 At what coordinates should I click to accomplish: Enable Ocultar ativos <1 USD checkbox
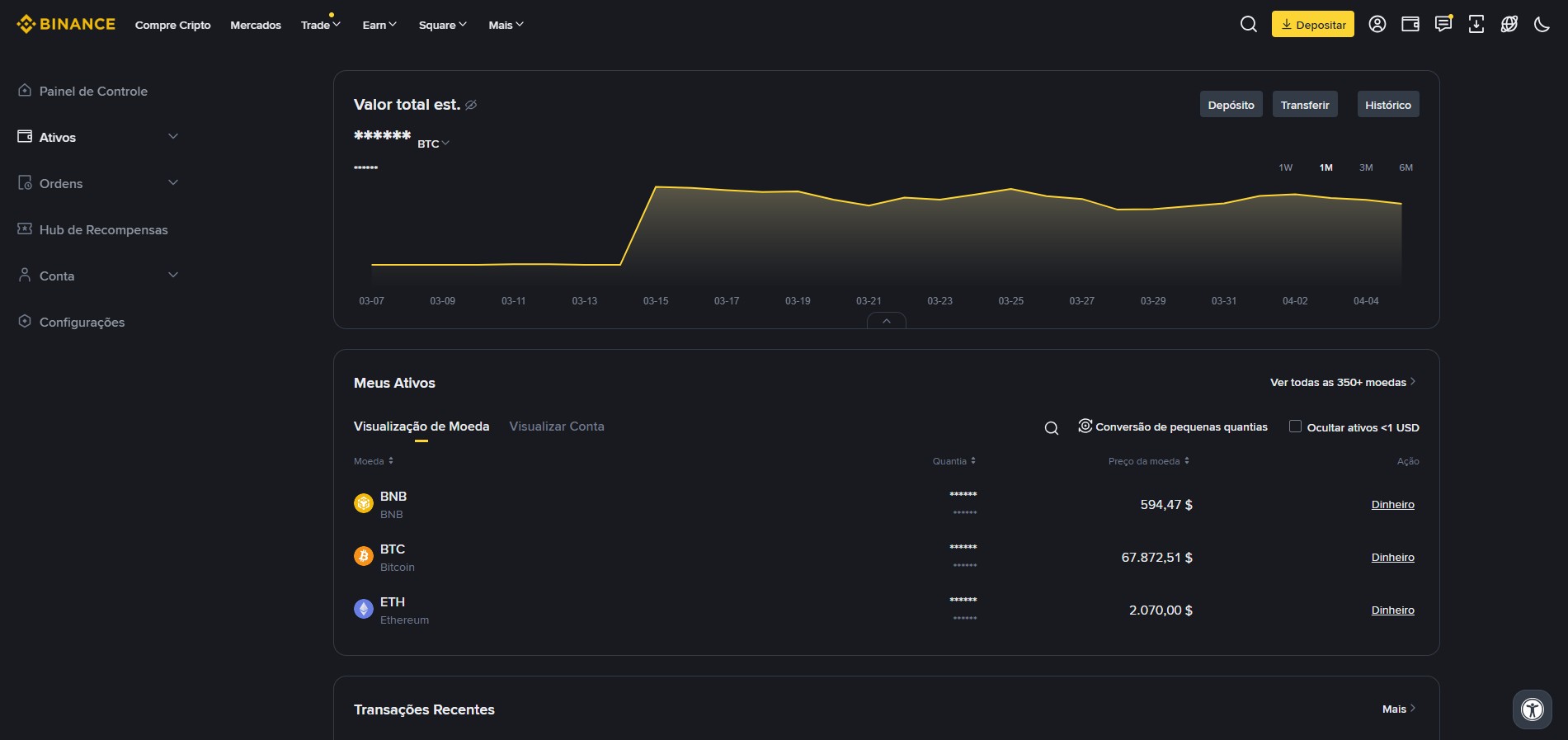[x=1295, y=427]
